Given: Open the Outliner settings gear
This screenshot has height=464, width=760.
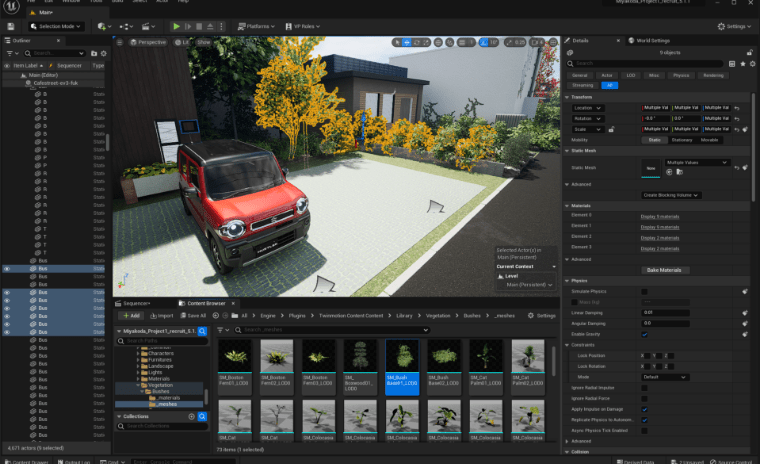Looking at the screenshot, I should [x=104, y=53].
